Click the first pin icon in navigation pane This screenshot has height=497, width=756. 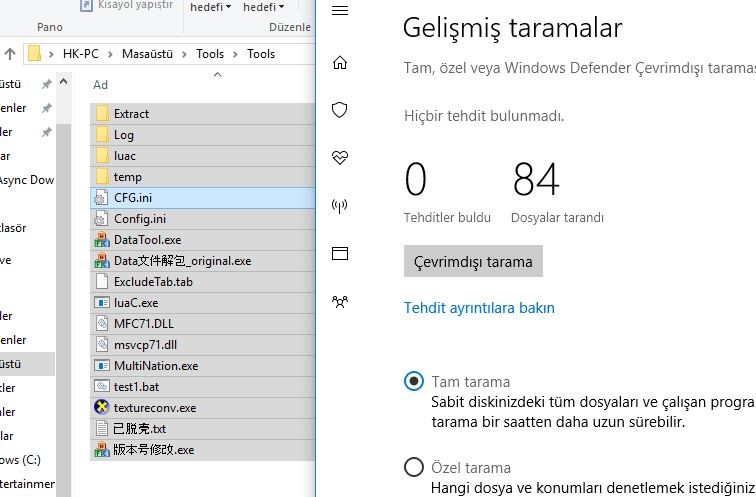click(46, 84)
